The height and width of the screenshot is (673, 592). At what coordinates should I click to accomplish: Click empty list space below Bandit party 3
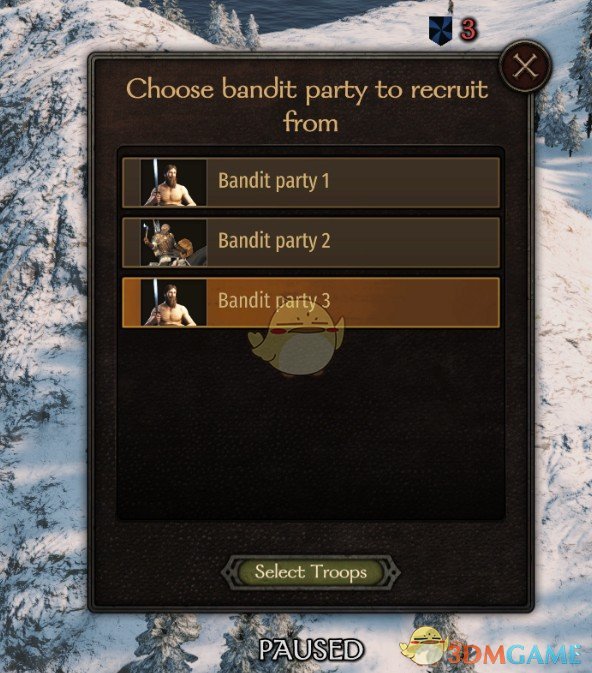tap(311, 425)
